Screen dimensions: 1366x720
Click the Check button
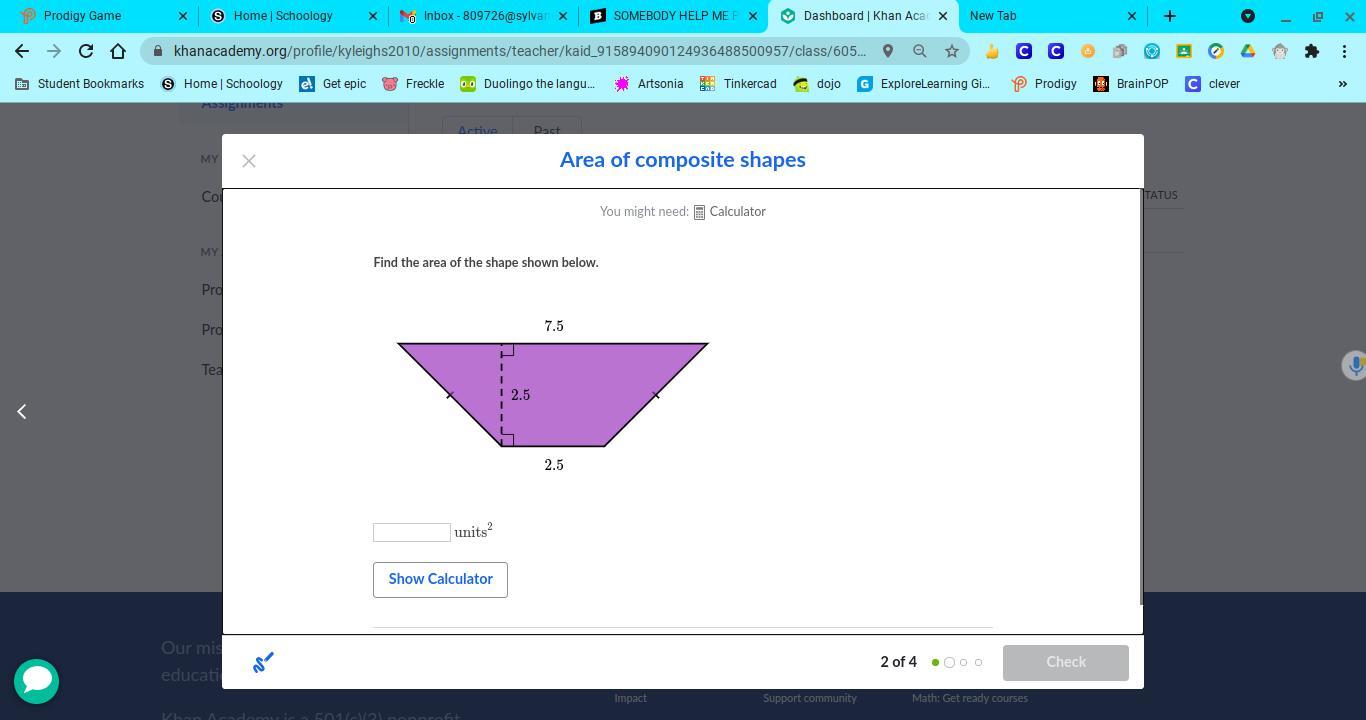(1066, 662)
